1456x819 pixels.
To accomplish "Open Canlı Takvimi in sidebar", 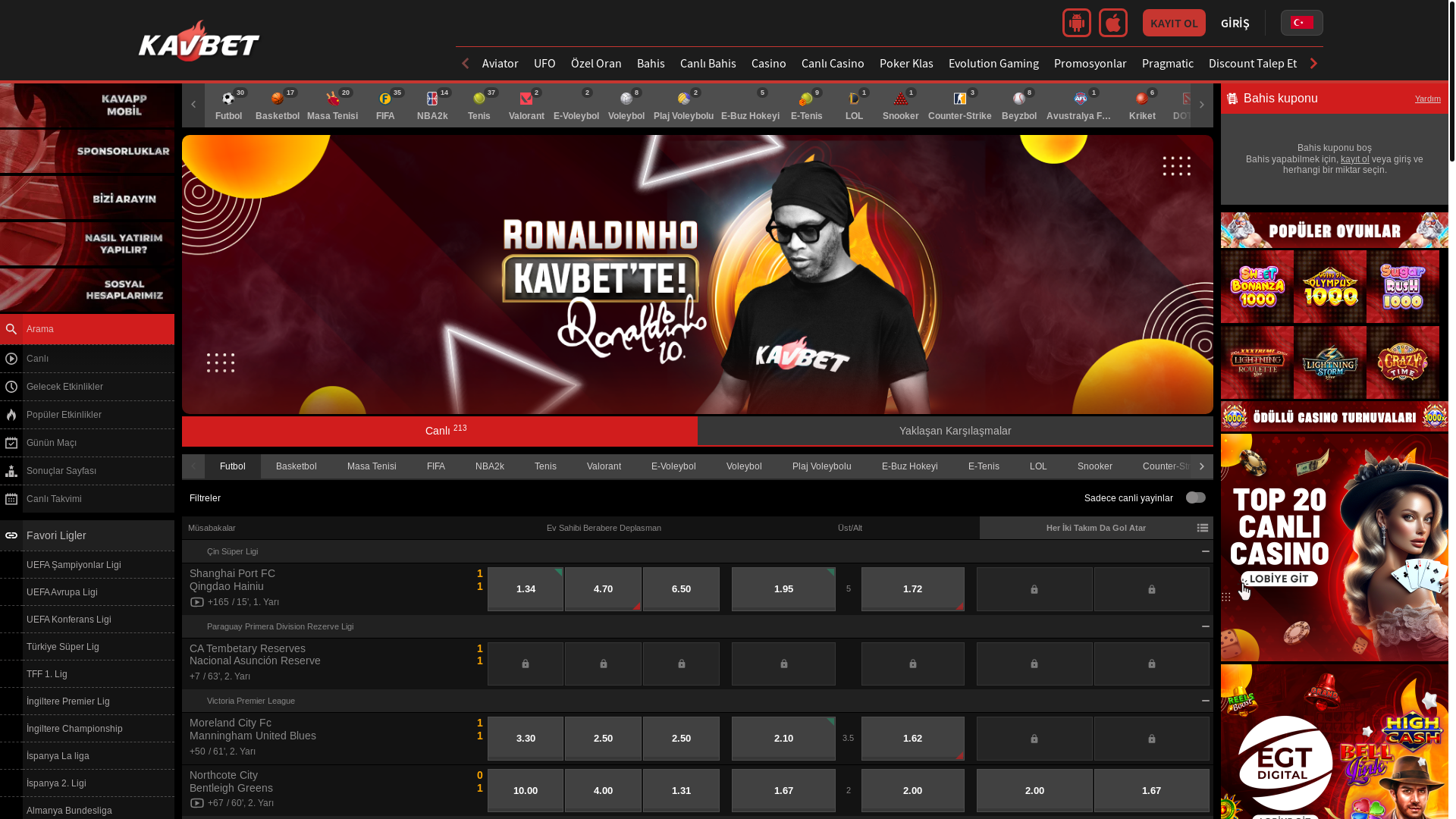I will pyautogui.click(x=87, y=499).
